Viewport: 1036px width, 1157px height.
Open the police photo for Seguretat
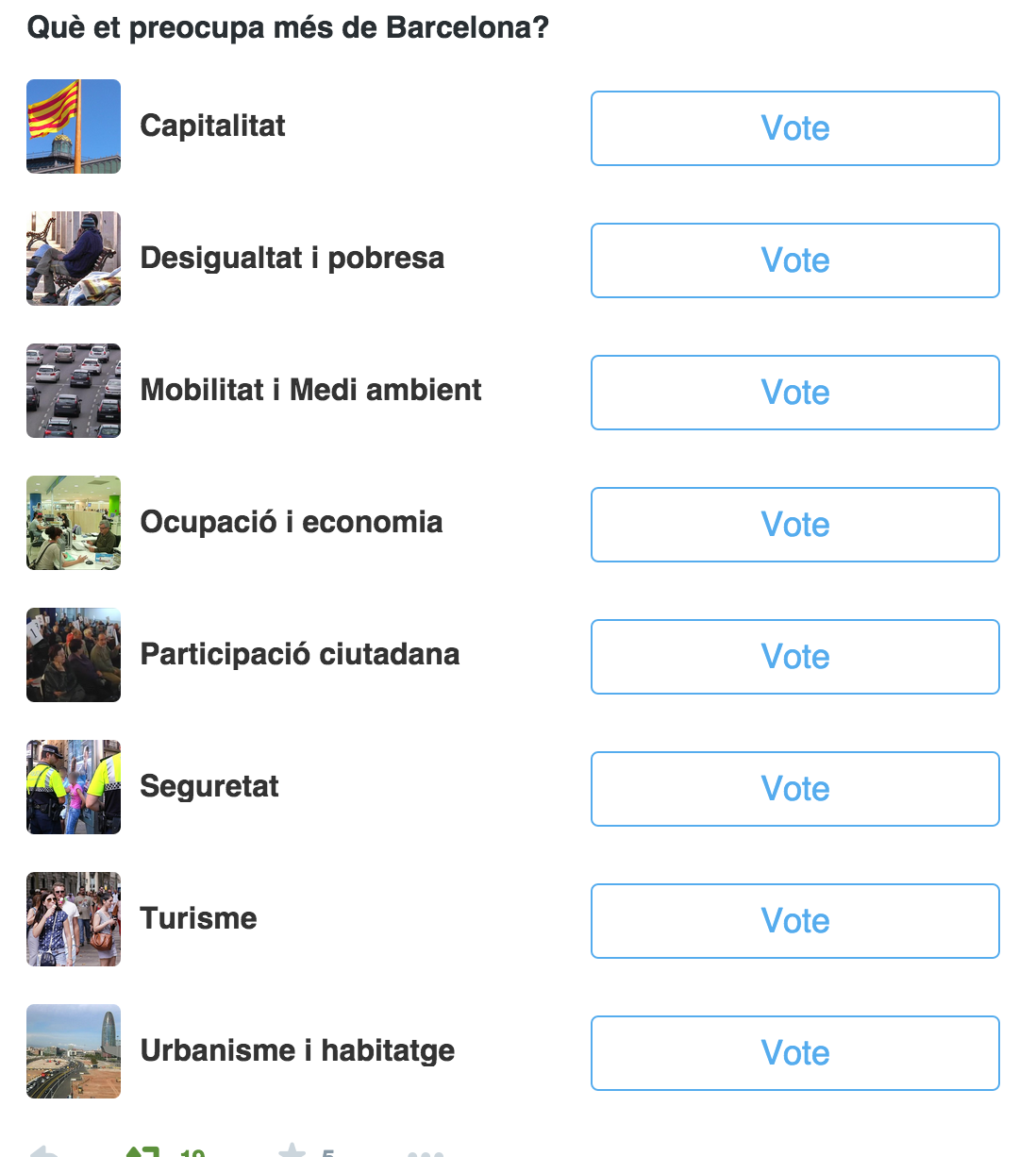(x=74, y=787)
